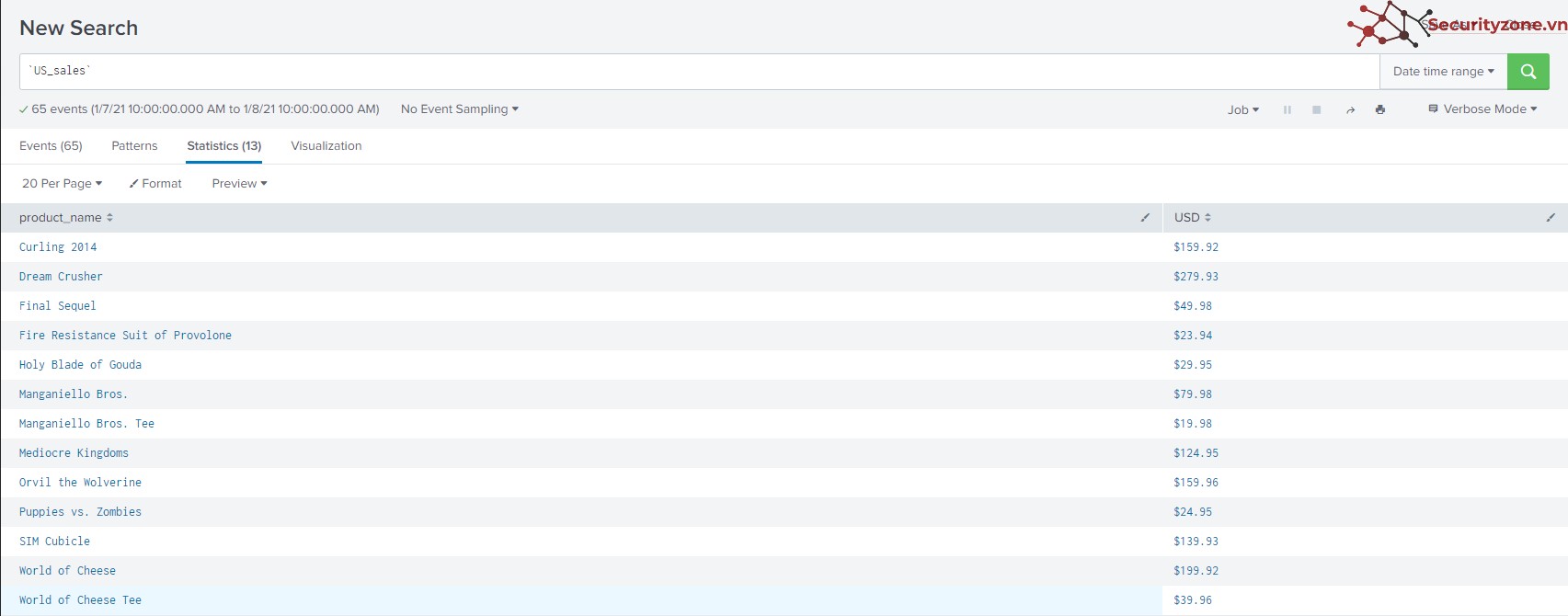This screenshot has width=1568, height=616.
Task: Click $29.95 USD value
Action: point(1193,365)
